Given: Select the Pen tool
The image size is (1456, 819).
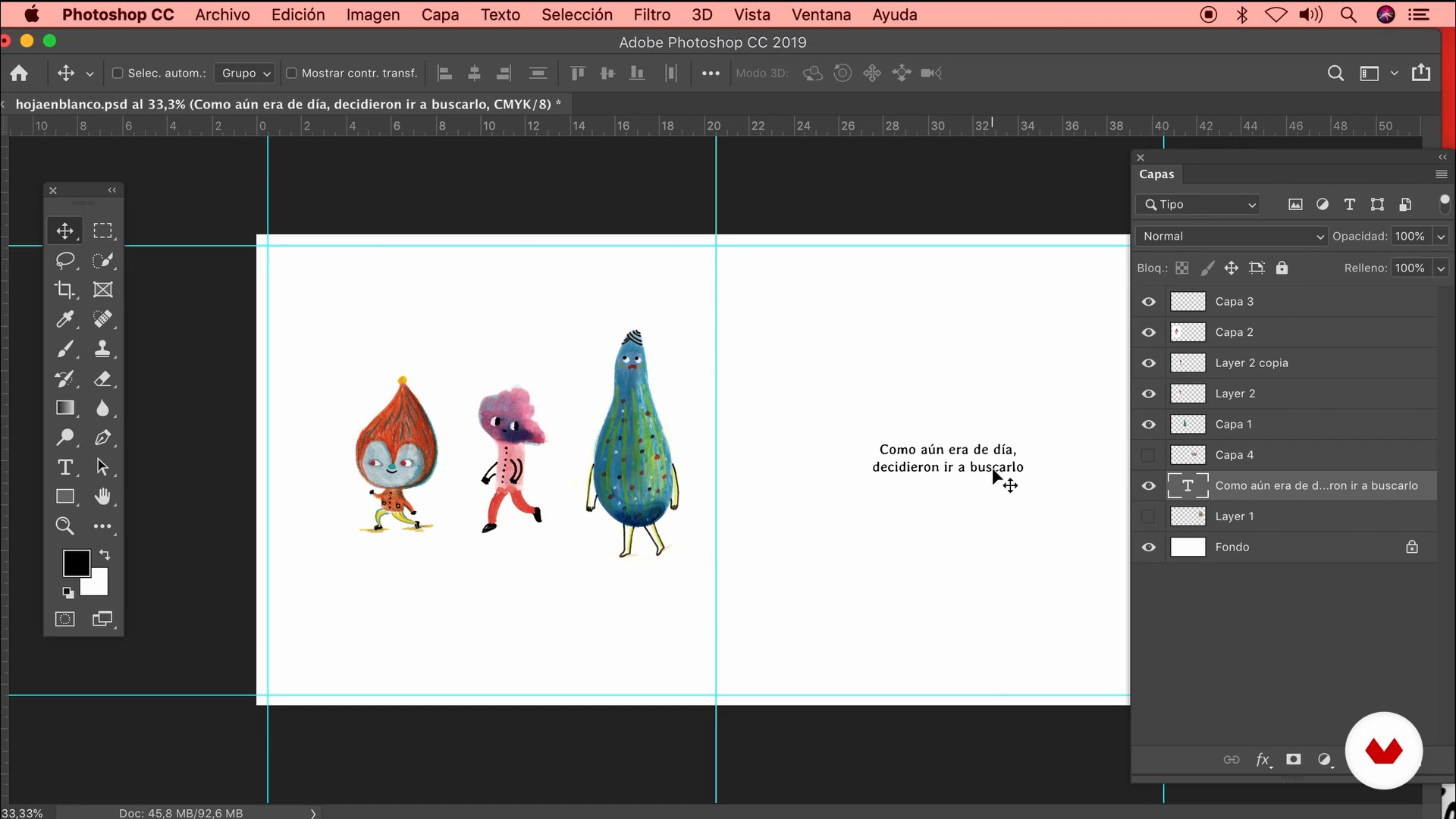Looking at the screenshot, I should click(102, 438).
